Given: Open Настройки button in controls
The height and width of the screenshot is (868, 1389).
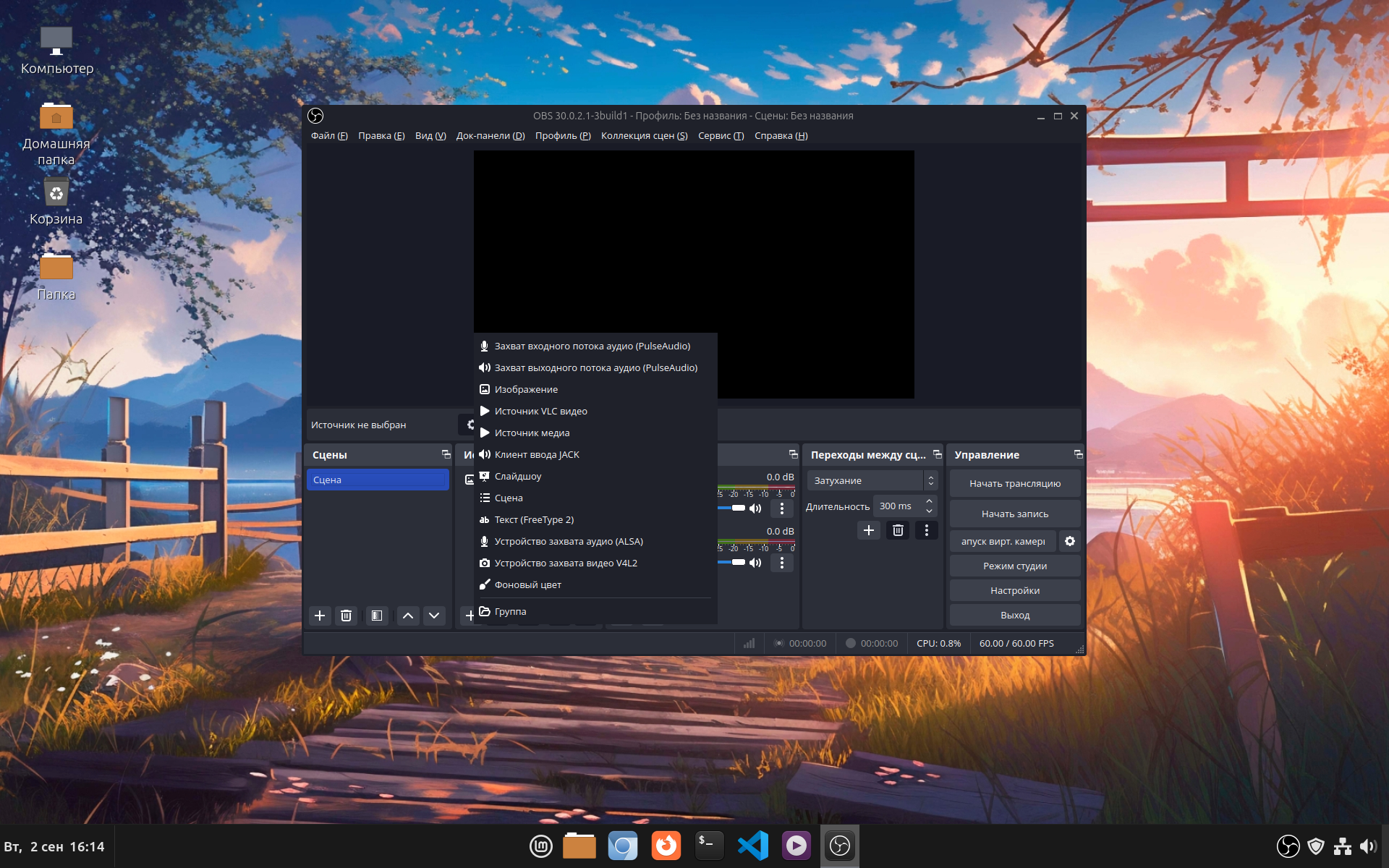Looking at the screenshot, I should tap(1014, 590).
